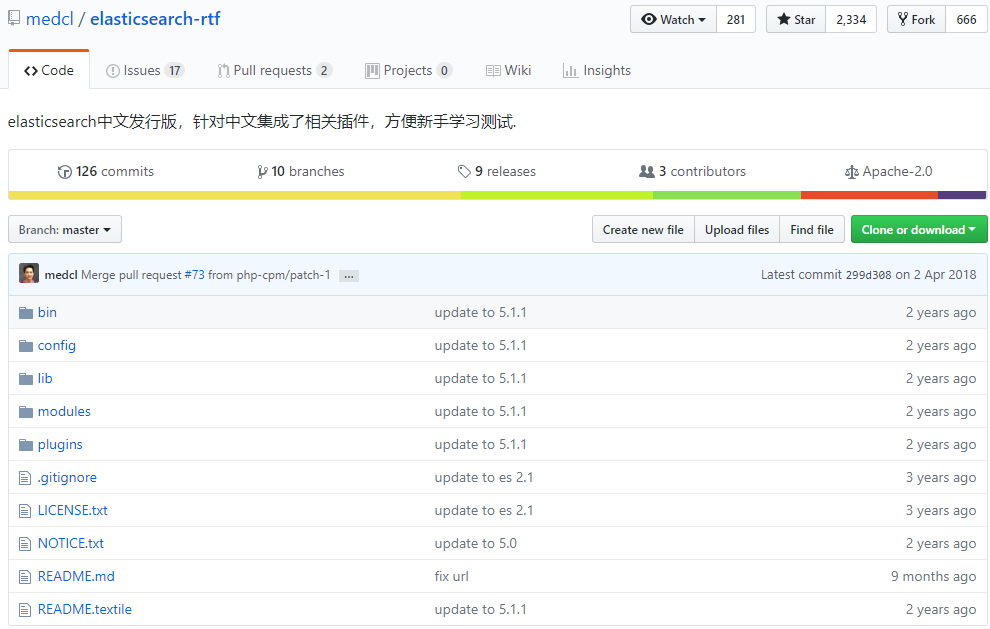This screenshot has width=990, height=629.
Task: Open the Branch: master dropdown
Action: tap(64, 229)
